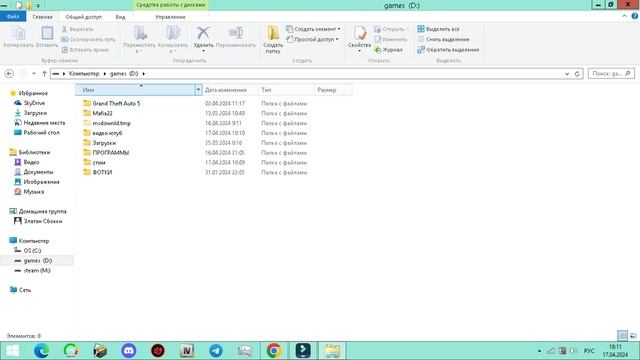Screen dimensions: 640x360
Task: Click Скопировать путь in the ribbon
Action: (x=88, y=39)
